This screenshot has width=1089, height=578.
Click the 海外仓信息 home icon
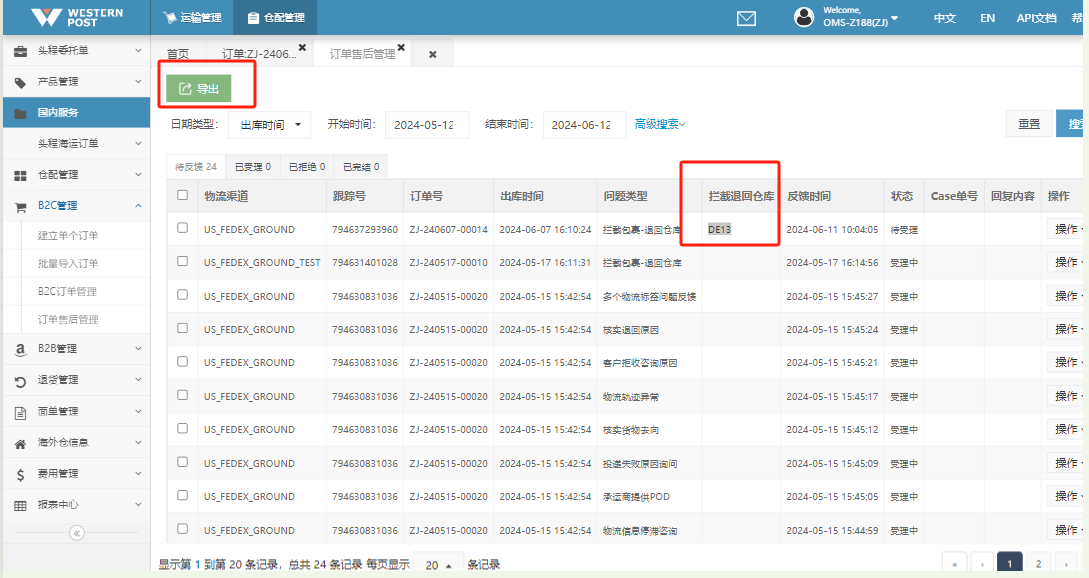pos(20,443)
